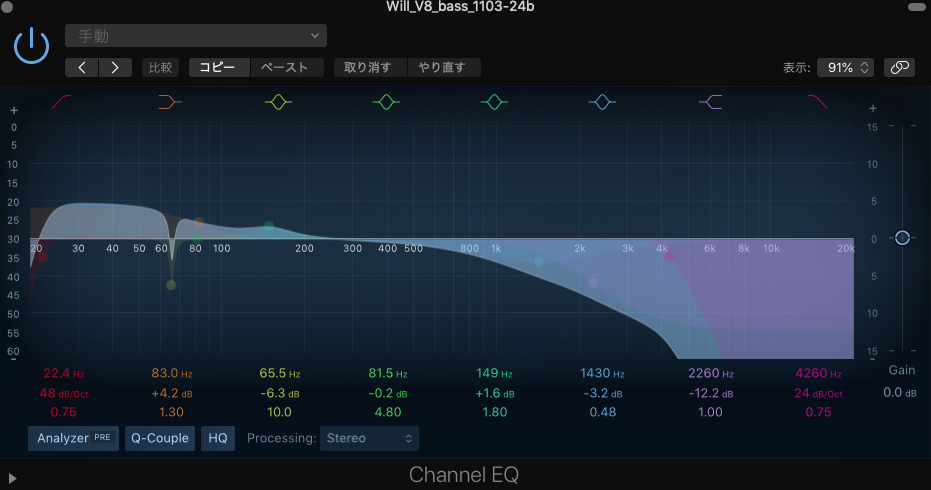This screenshot has height=490, width=931.
Task: Click the 83.0 Hz frequency value
Action: tap(172, 374)
